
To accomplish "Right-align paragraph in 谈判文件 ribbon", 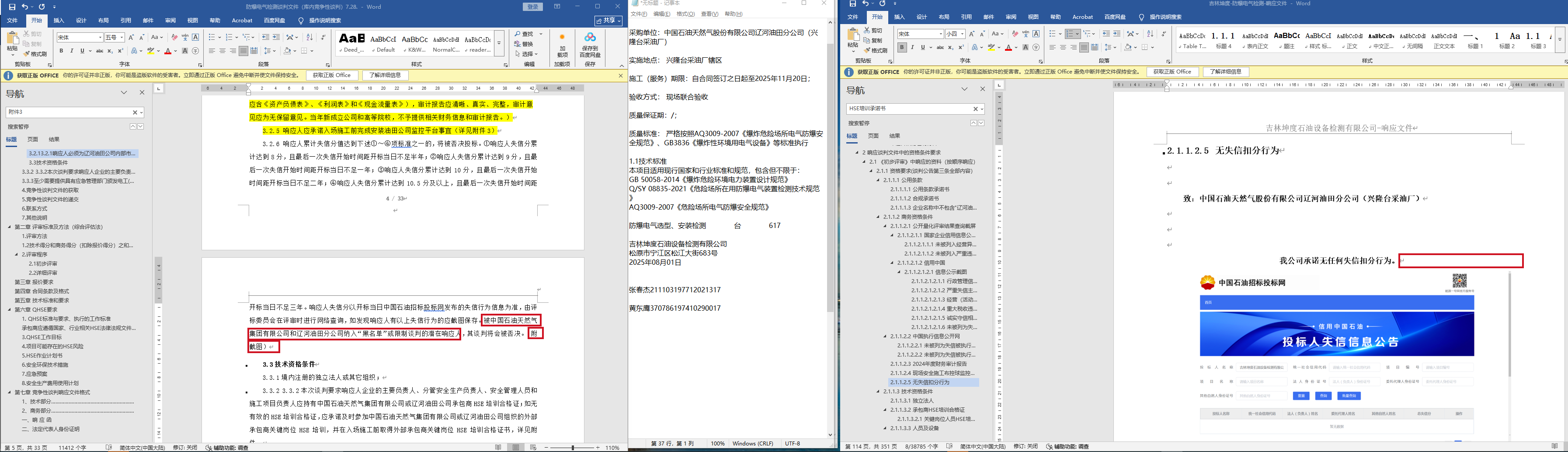I will pos(233,51).
